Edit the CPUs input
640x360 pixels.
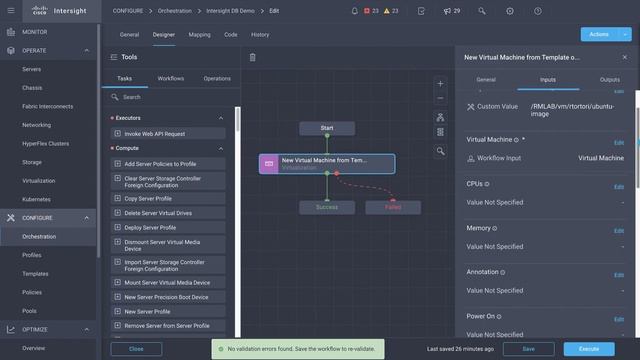pyautogui.click(x=619, y=187)
